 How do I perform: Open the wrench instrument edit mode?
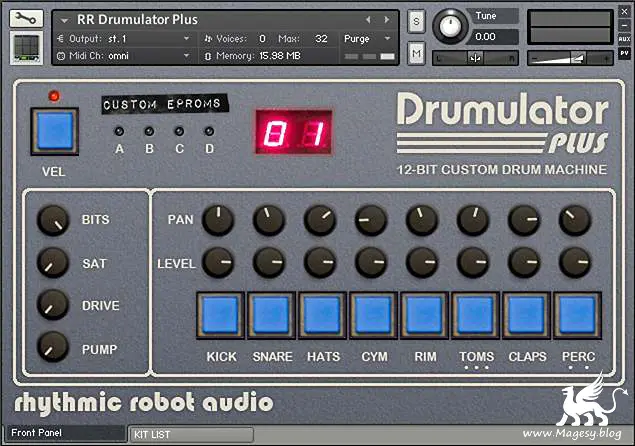[x=26, y=19]
